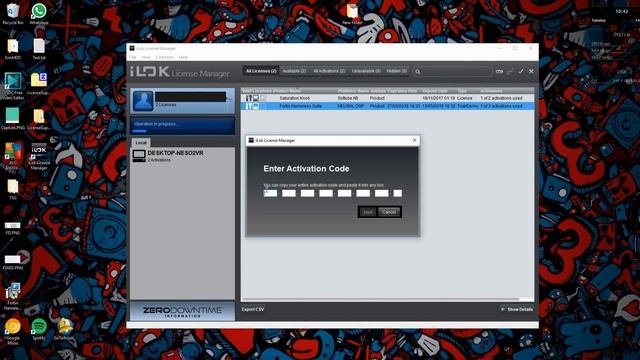Close the Enter Activation Code dialog
This screenshot has height=360, width=640.
coord(415,140)
